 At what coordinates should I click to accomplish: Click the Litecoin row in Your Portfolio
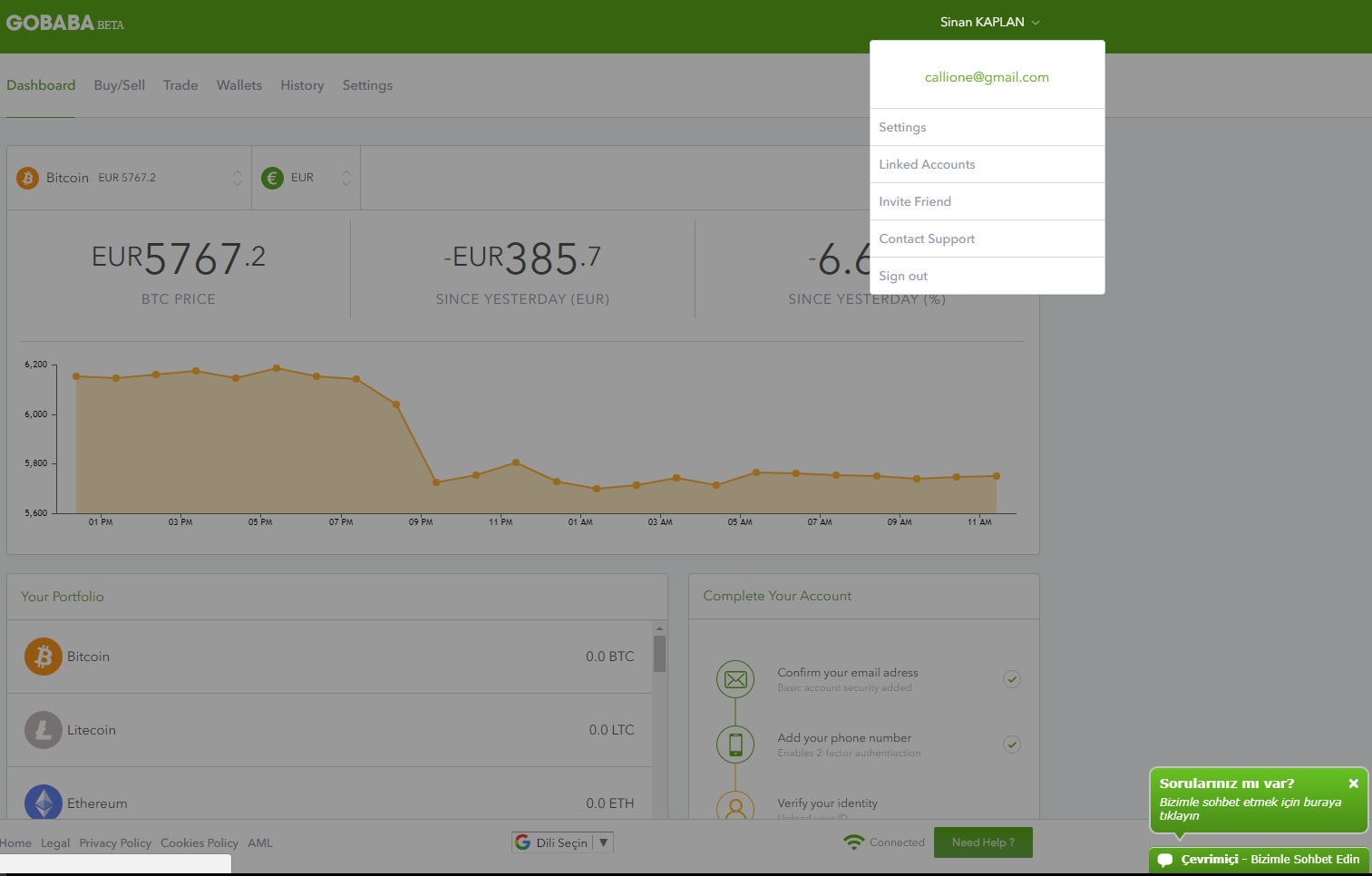[x=329, y=730]
